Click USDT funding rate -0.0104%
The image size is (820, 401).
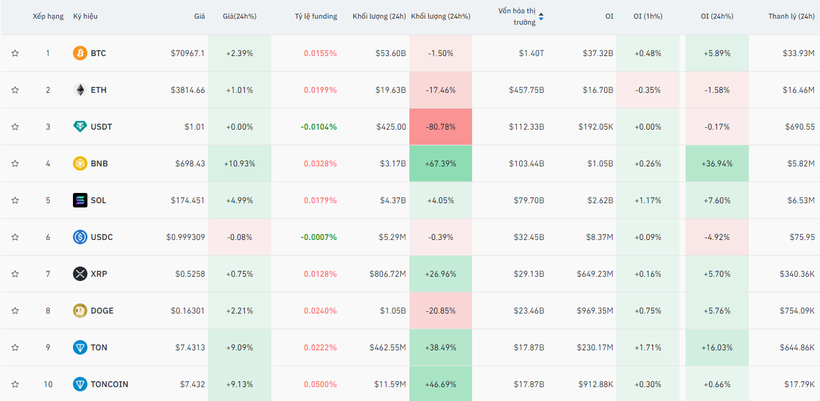click(x=318, y=127)
